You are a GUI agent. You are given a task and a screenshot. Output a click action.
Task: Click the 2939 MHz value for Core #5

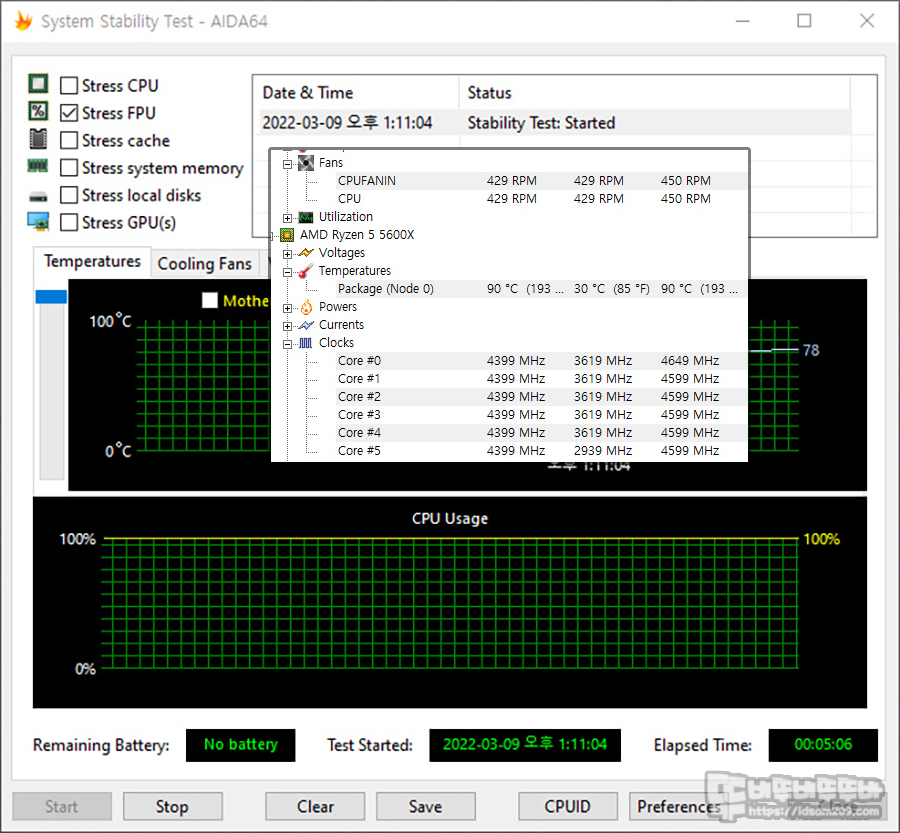tap(603, 451)
